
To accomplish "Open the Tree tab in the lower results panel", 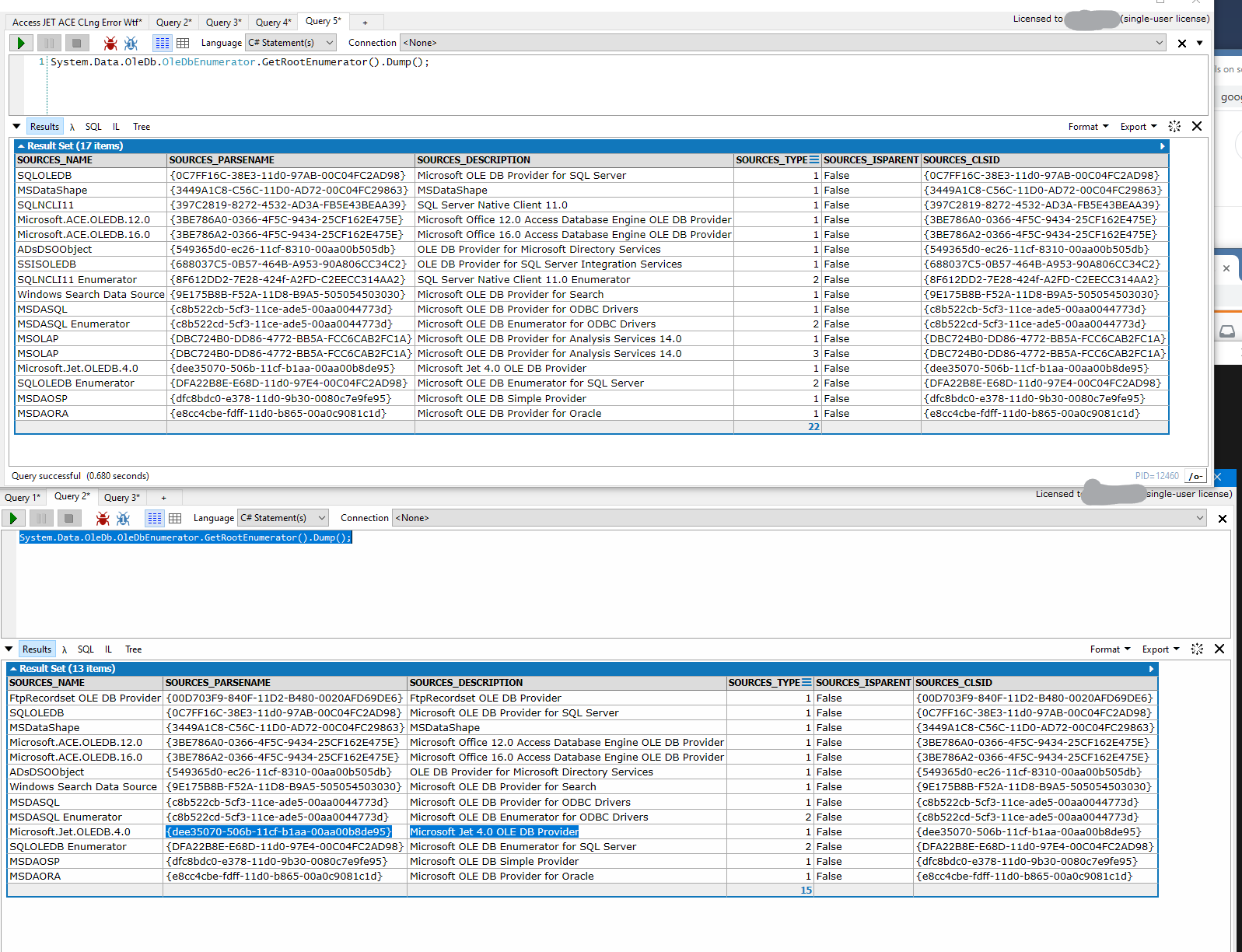I will 134,649.
